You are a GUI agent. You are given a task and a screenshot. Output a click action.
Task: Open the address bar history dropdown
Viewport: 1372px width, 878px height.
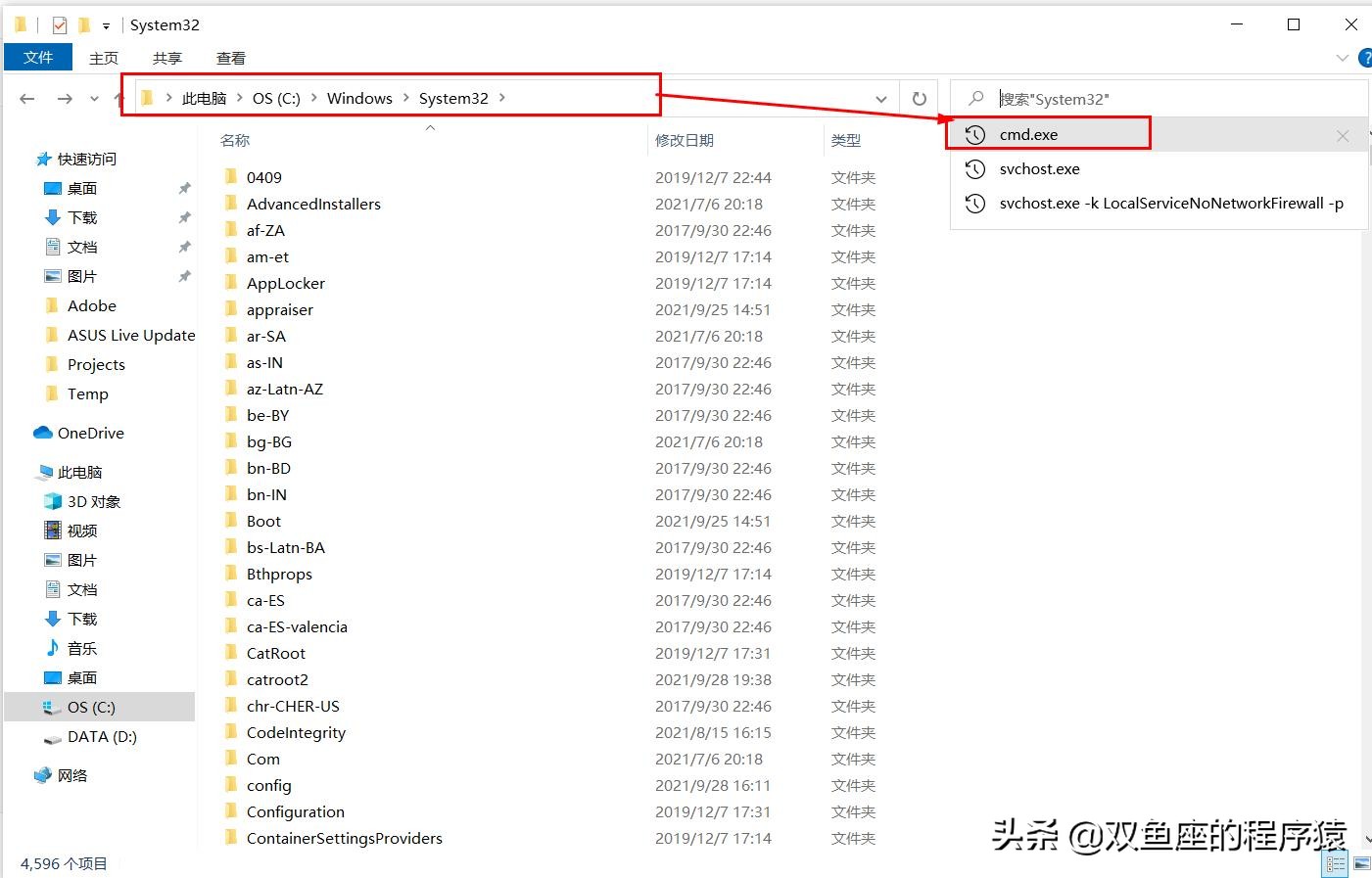[880, 98]
